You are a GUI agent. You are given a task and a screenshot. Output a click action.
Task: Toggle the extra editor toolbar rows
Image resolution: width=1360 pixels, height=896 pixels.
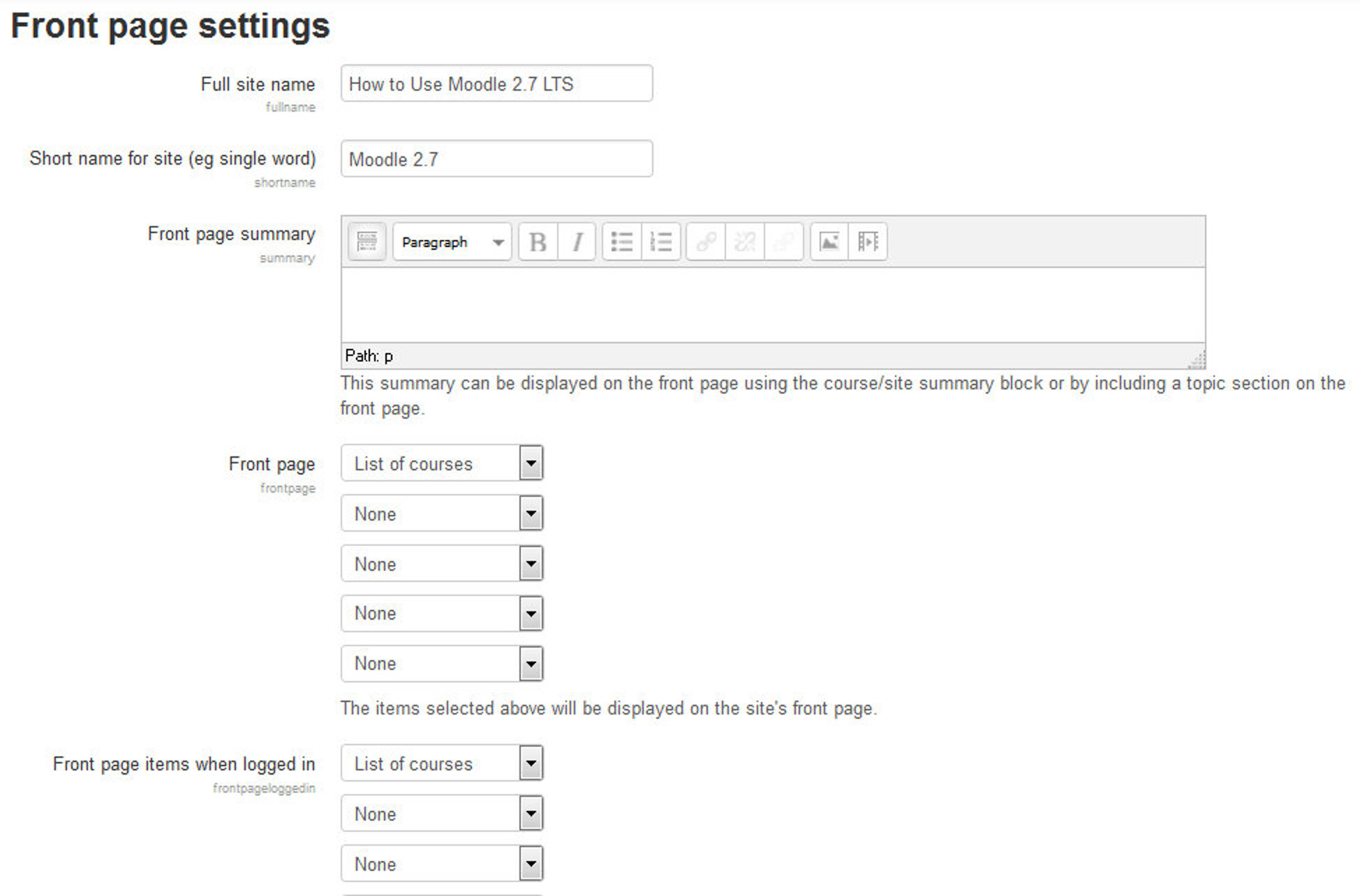[x=366, y=242]
